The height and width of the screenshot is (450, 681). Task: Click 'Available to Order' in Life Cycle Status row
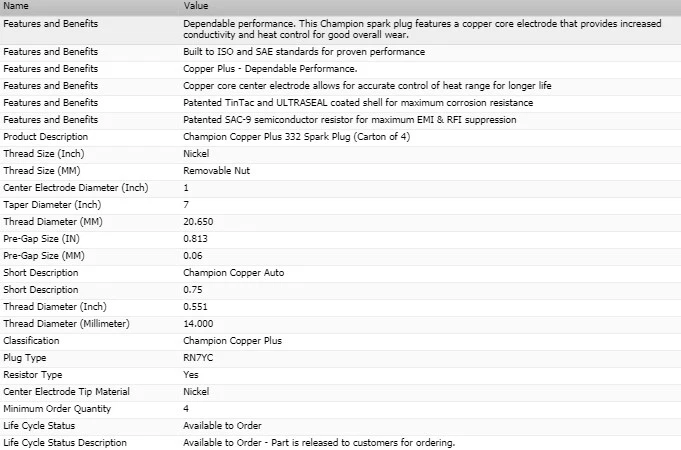(222, 426)
